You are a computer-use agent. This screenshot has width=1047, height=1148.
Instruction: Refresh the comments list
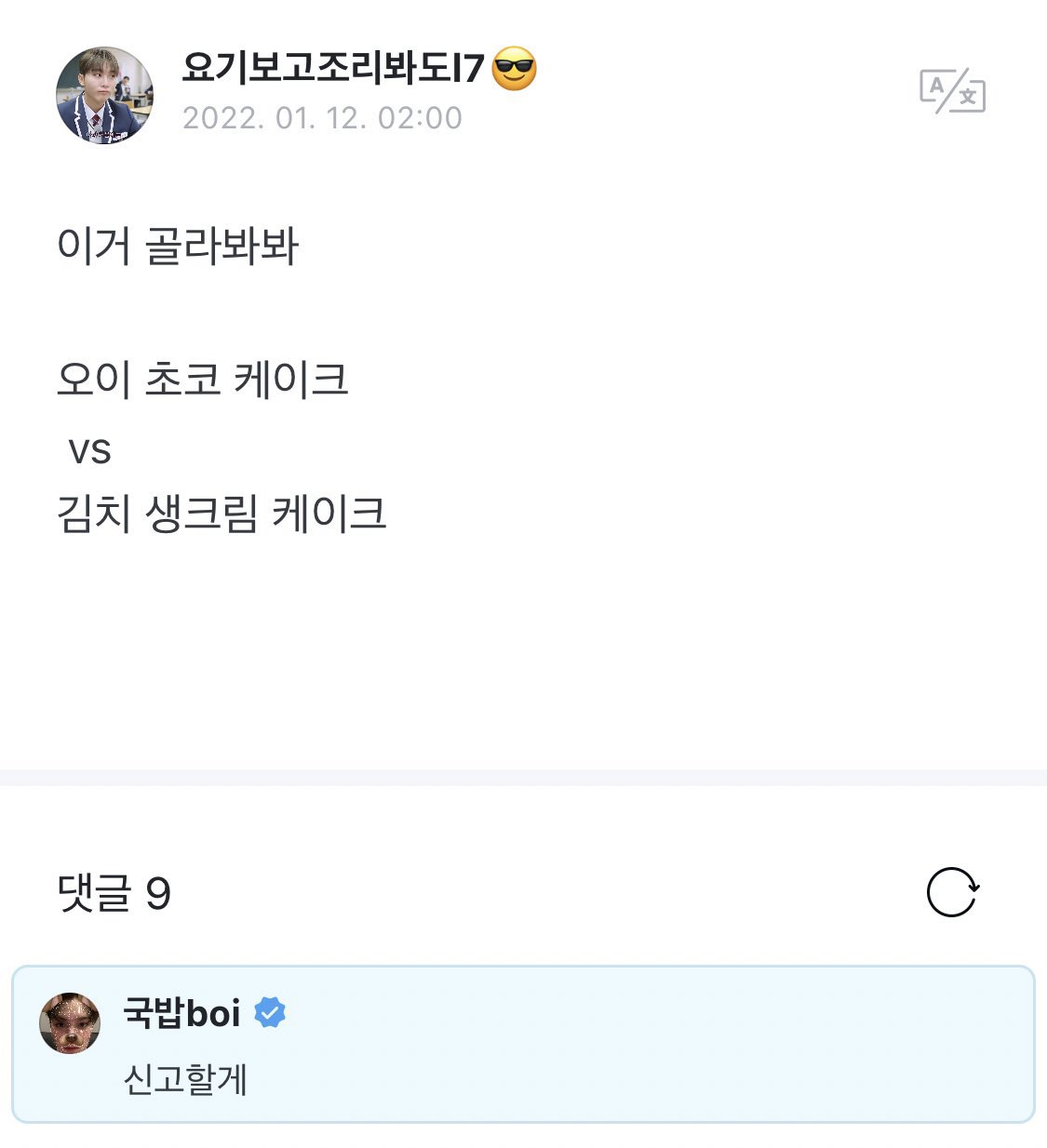[x=952, y=892]
